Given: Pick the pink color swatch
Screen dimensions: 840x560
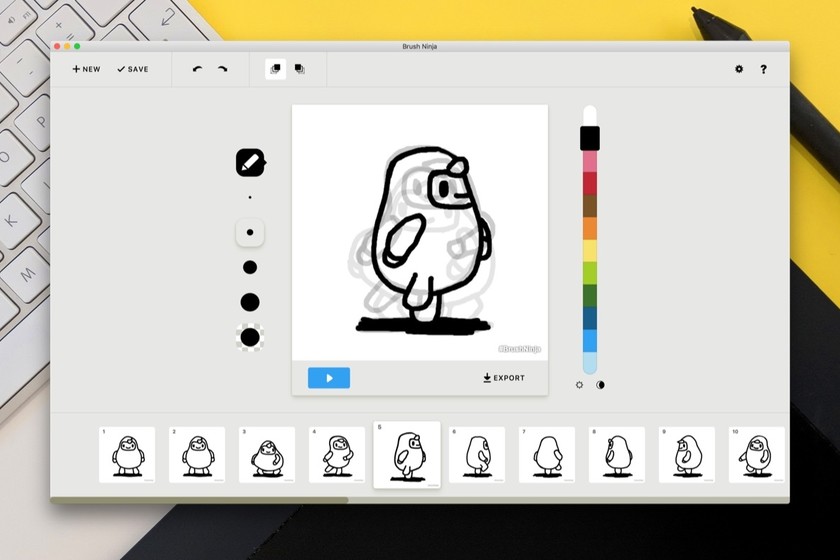Looking at the screenshot, I should coord(590,161).
